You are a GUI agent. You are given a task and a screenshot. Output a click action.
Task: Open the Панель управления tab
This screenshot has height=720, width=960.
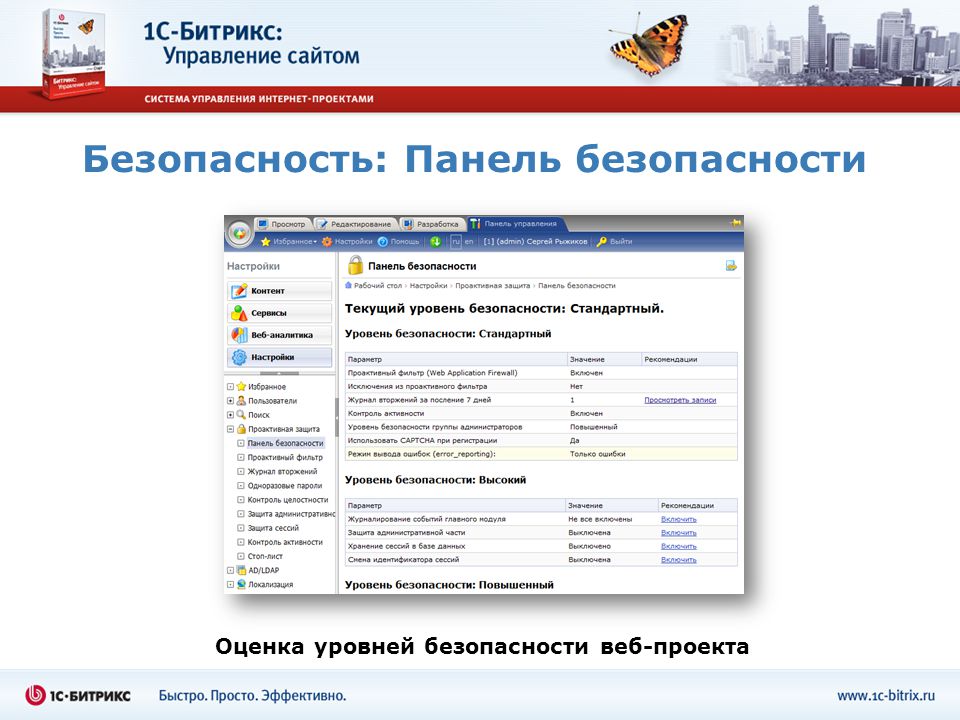coord(515,224)
